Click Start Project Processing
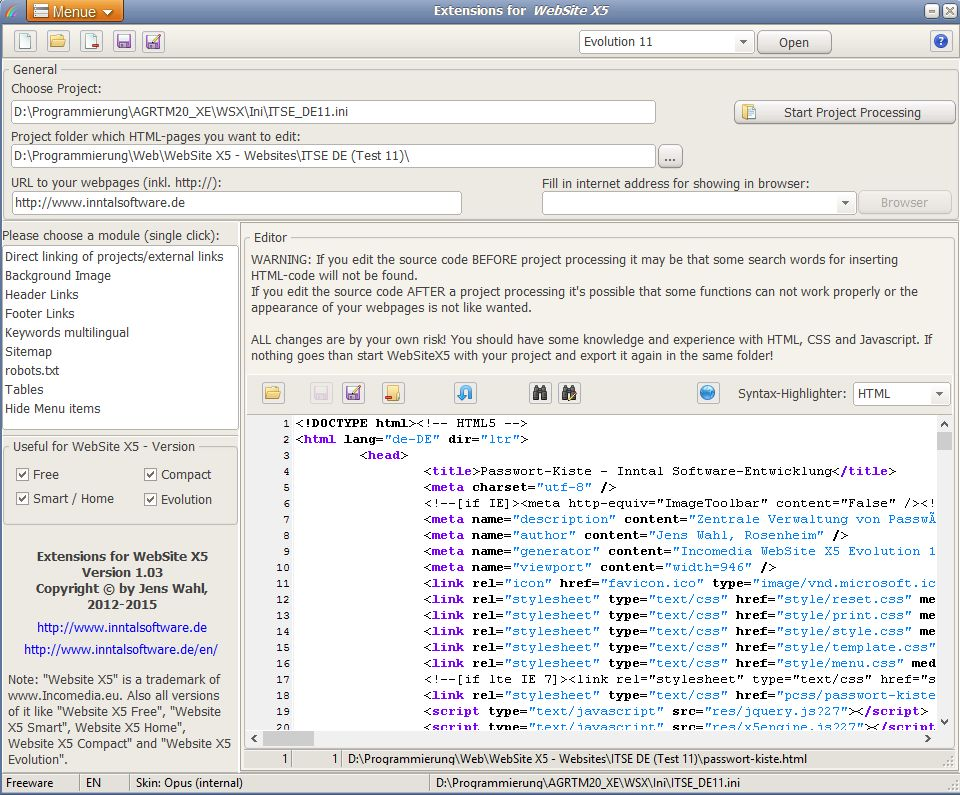 click(844, 112)
